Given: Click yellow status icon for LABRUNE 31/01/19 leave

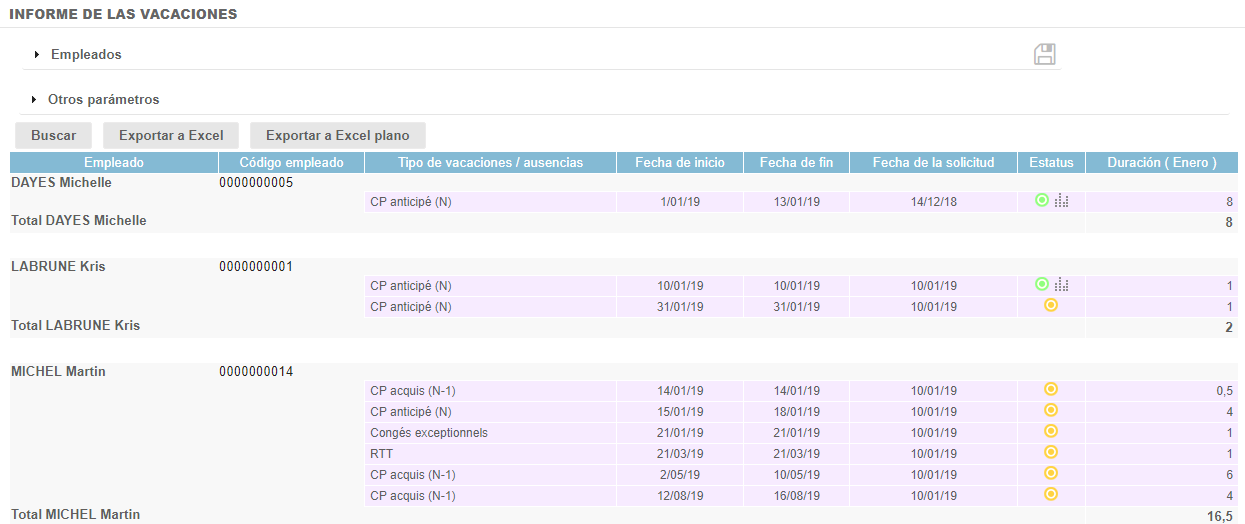Looking at the screenshot, I should tap(1051, 306).
